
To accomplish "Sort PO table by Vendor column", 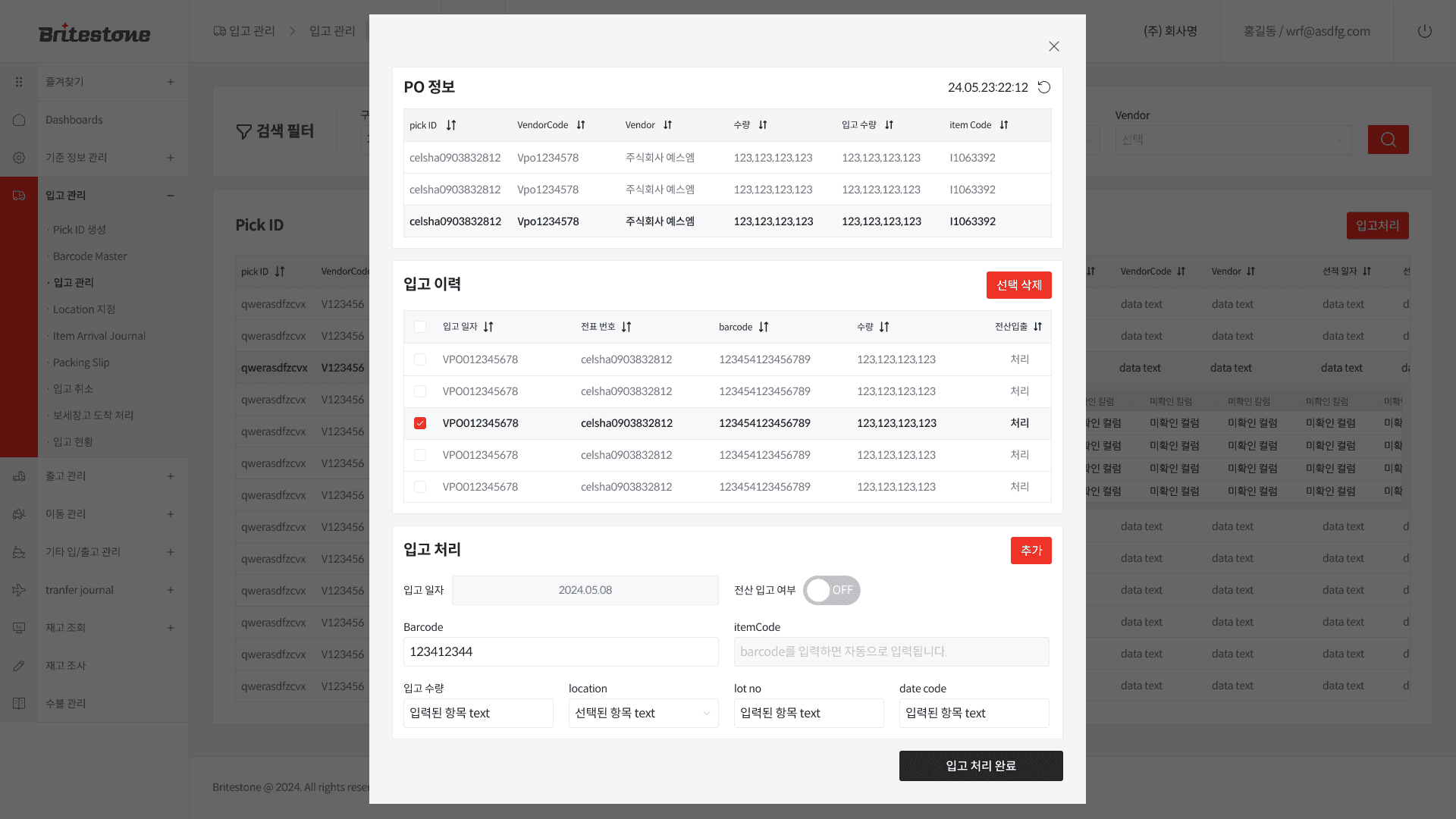I will click(668, 125).
